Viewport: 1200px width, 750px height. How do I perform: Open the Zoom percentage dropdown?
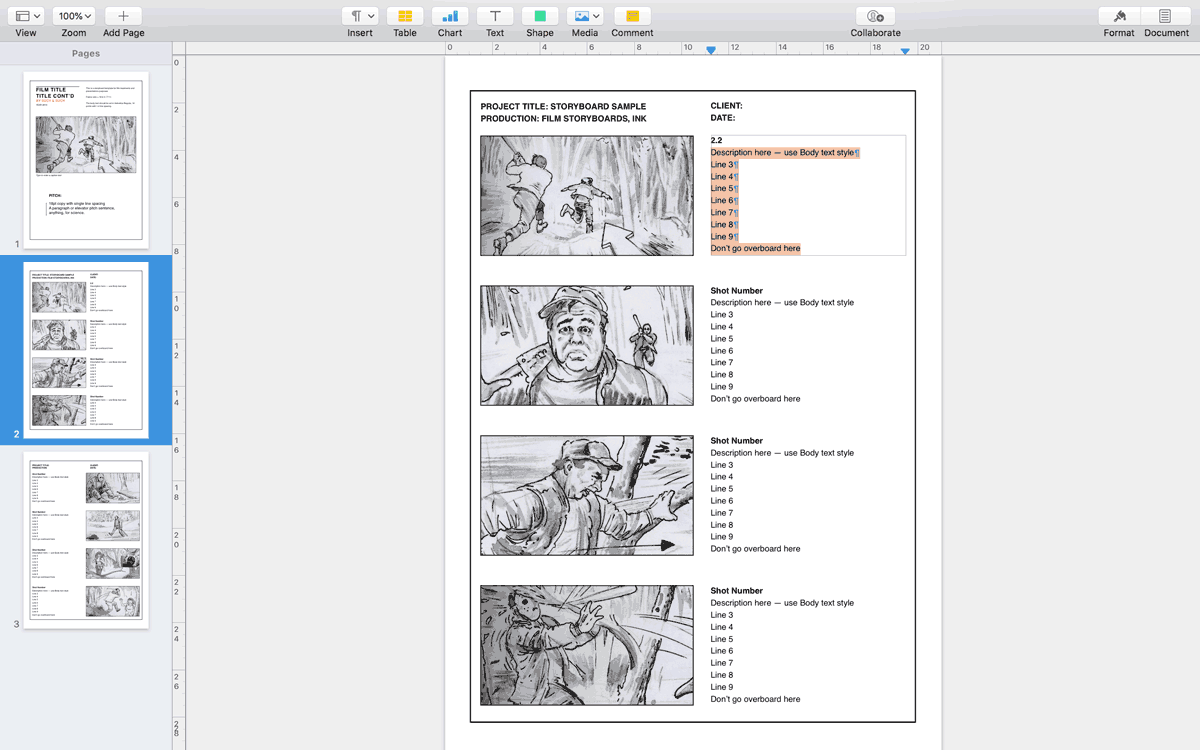tap(74, 16)
